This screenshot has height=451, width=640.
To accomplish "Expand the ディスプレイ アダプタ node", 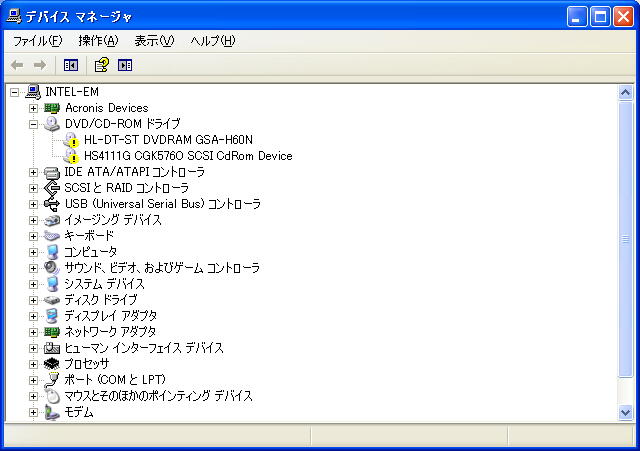I will point(33,316).
